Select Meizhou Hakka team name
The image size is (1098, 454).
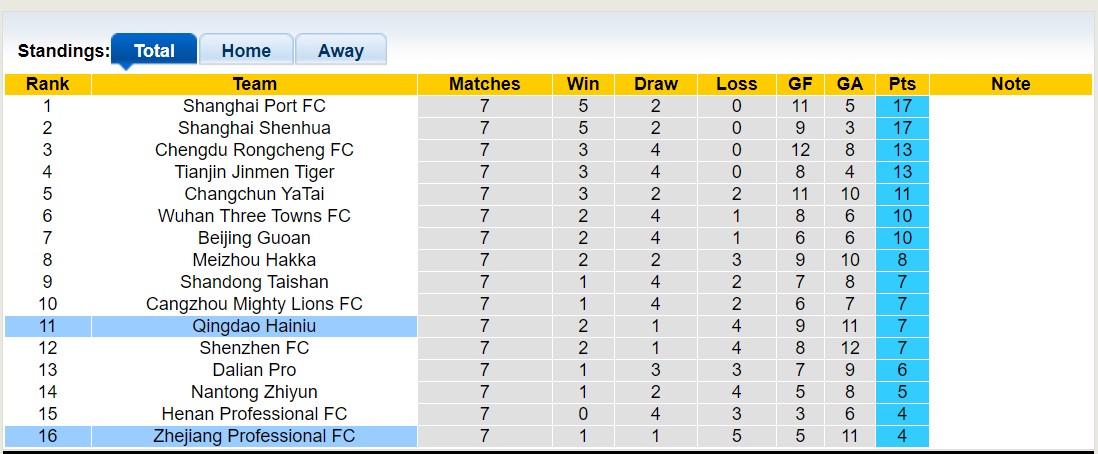pyautogui.click(x=254, y=260)
